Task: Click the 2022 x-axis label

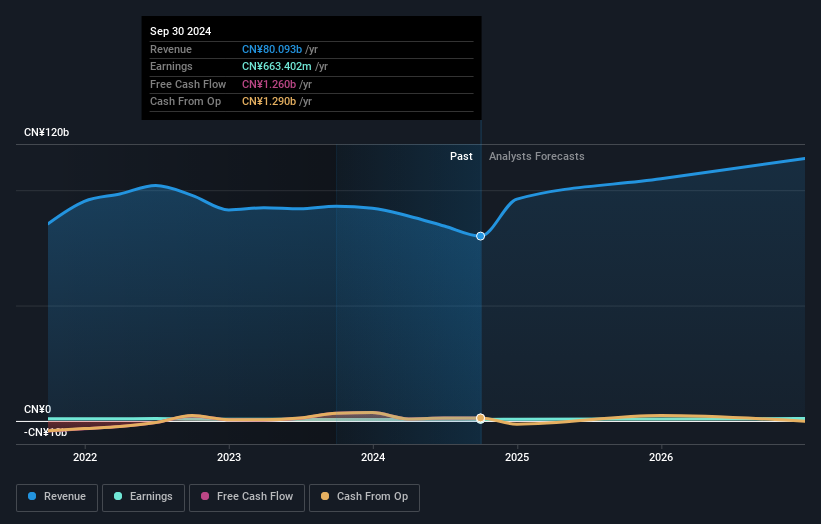Action: click(x=85, y=458)
